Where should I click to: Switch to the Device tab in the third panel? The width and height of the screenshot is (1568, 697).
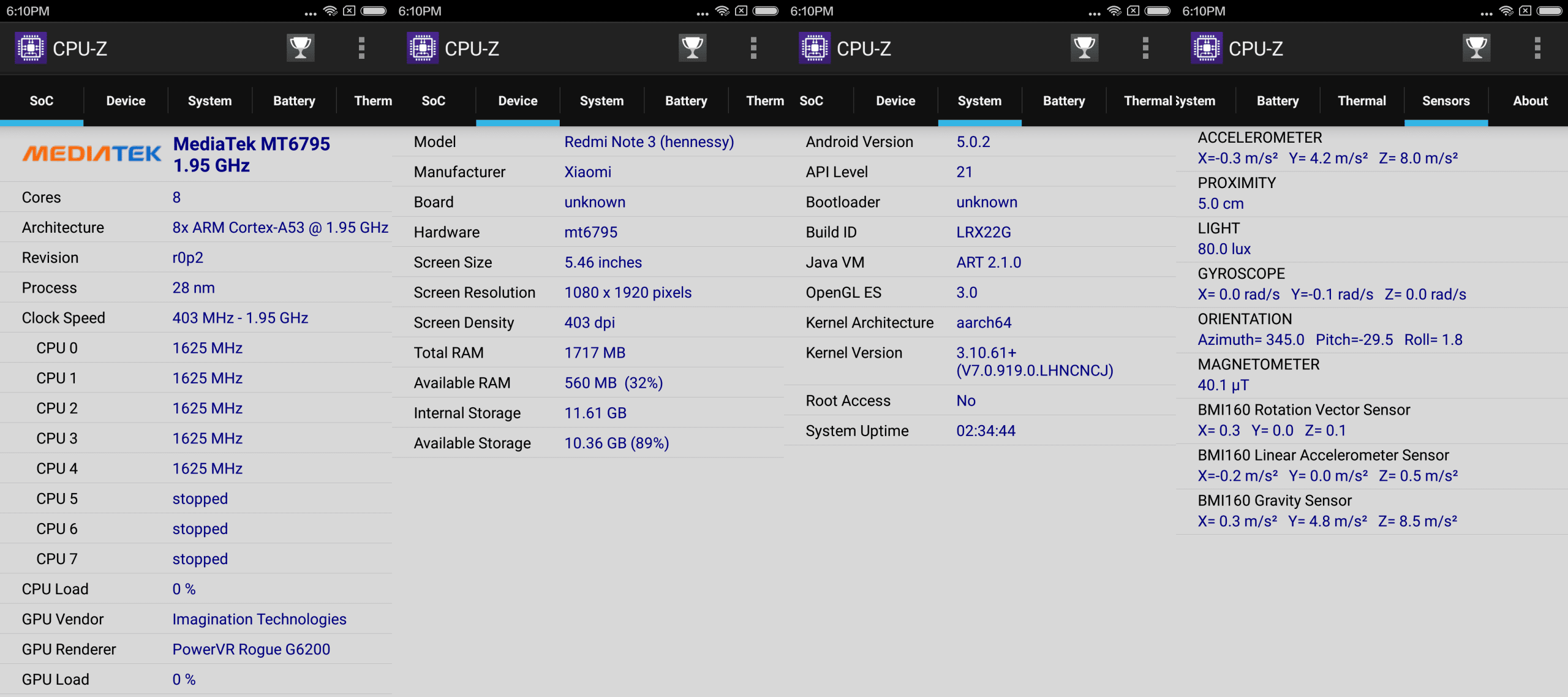coord(895,101)
